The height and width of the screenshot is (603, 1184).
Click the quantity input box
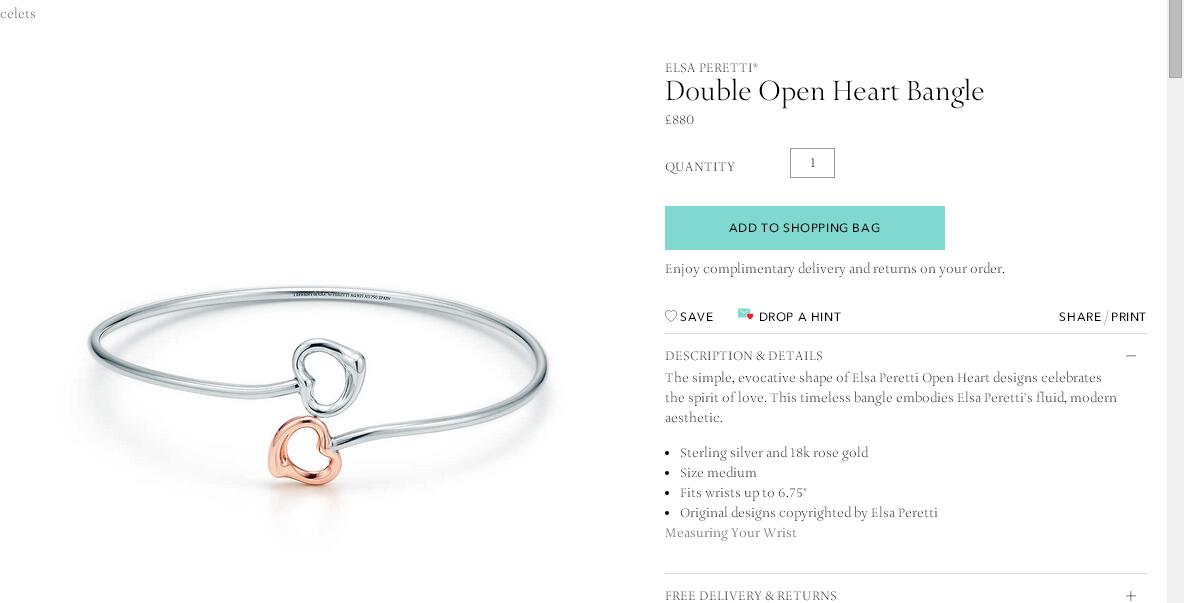click(812, 163)
